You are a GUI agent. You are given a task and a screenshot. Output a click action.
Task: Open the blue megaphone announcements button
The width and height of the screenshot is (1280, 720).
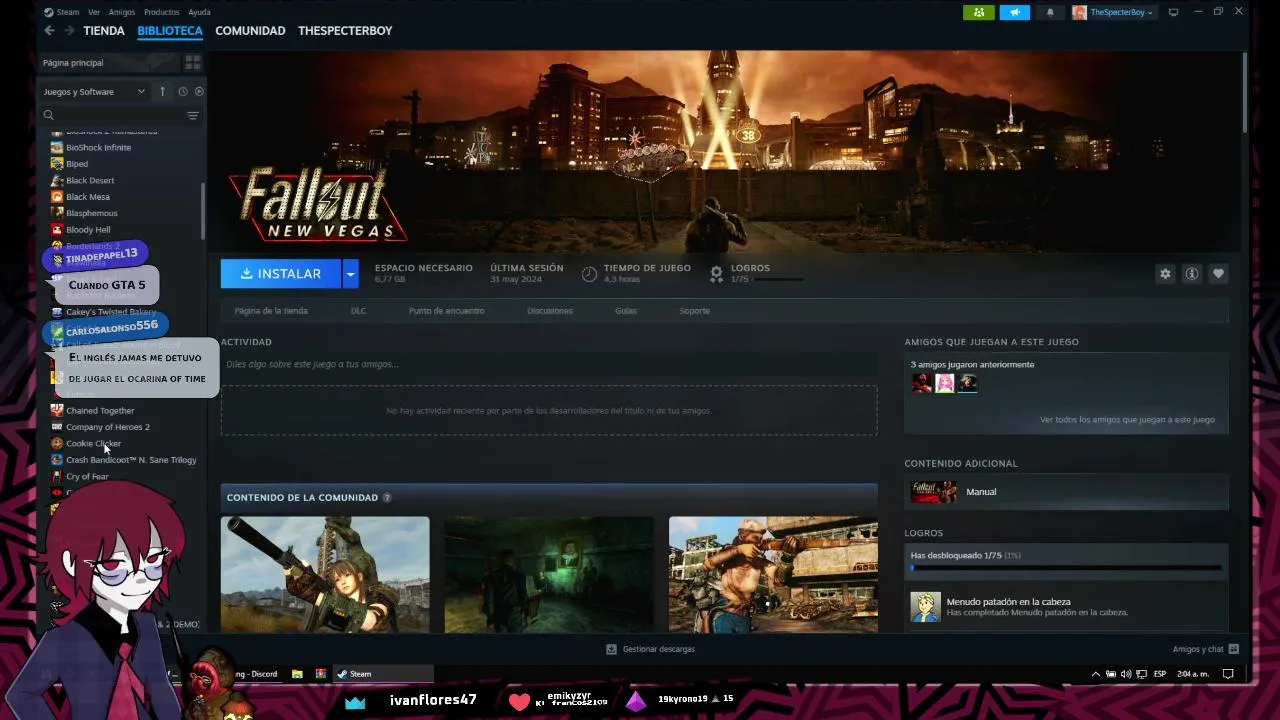tap(1014, 12)
